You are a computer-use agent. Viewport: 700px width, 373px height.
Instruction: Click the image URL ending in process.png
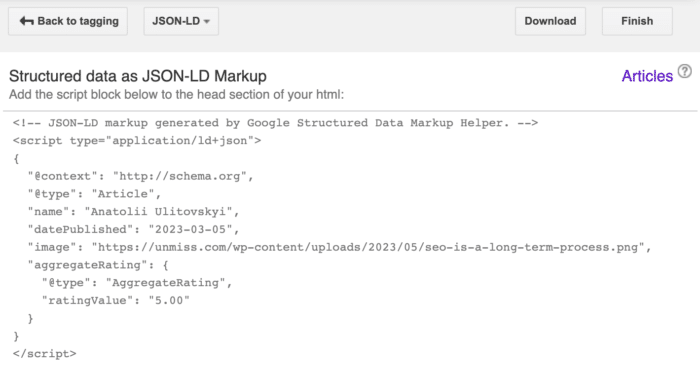pos(368,247)
